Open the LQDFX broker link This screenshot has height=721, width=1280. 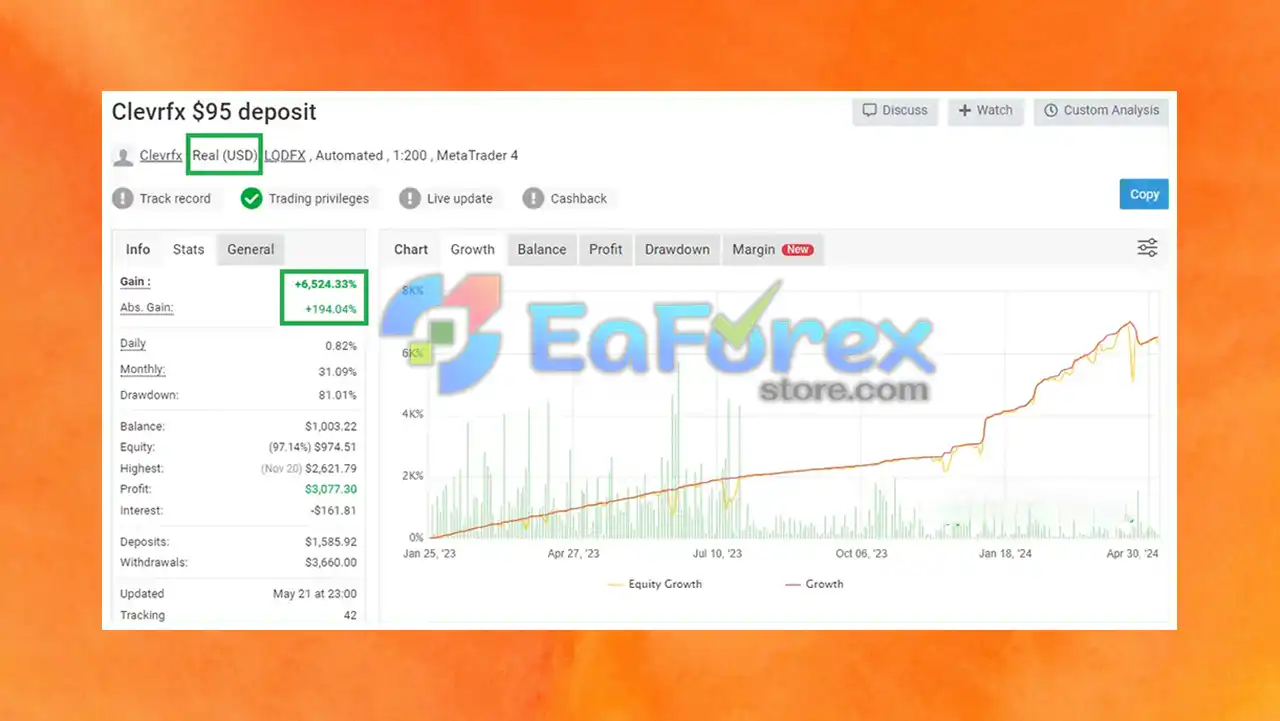click(x=285, y=155)
